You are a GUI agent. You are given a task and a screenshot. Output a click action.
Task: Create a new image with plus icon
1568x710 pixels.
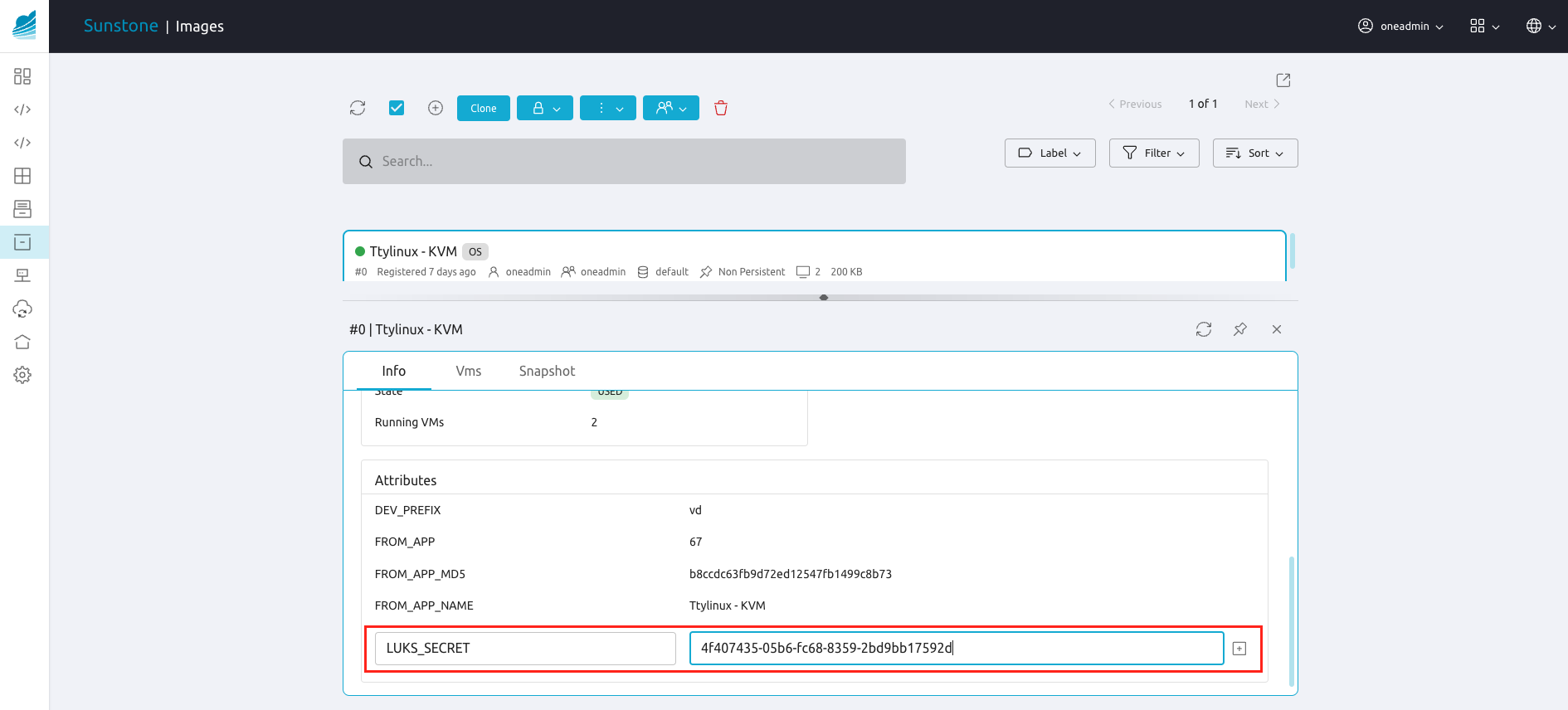pos(436,108)
